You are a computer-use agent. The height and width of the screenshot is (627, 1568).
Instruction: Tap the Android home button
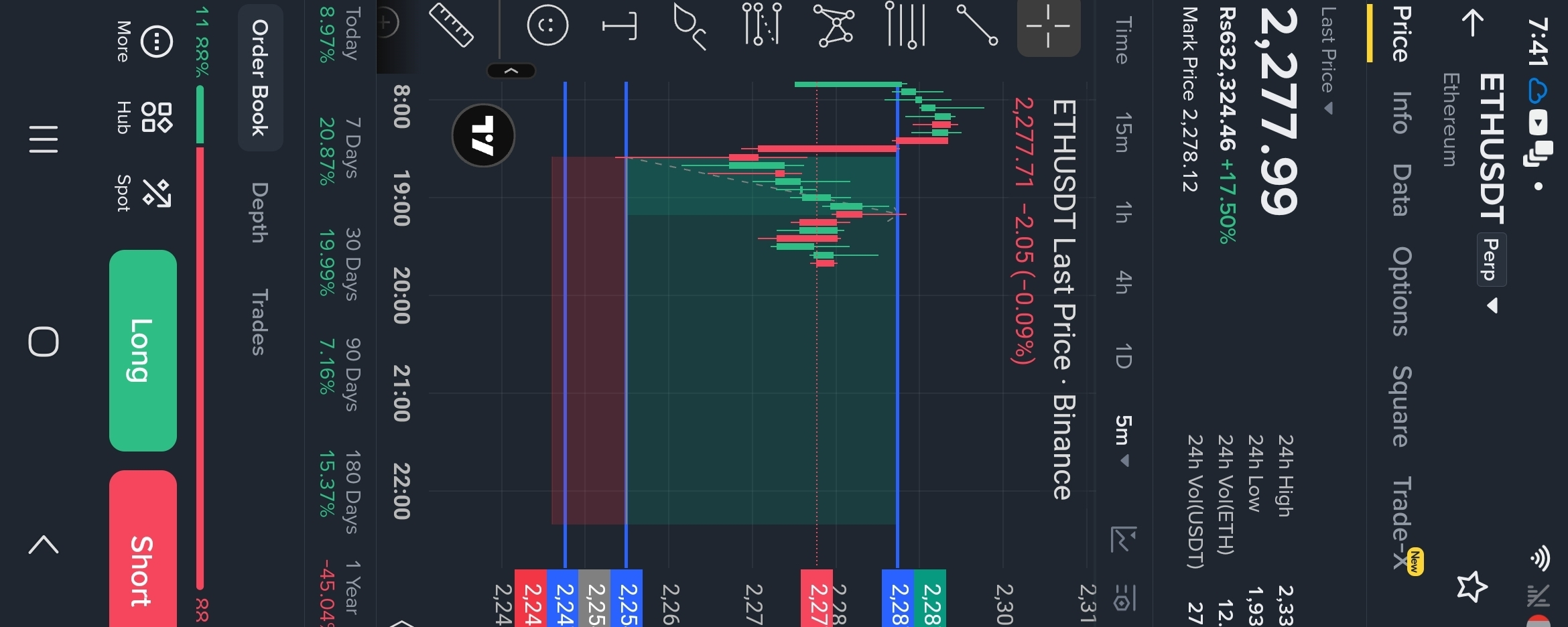[x=44, y=342]
